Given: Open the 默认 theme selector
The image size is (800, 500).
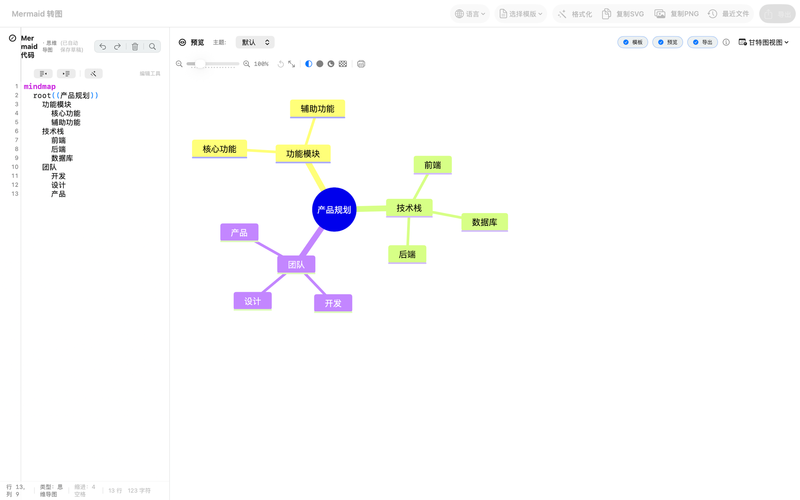Looking at the screenshot, I should 255,42.
